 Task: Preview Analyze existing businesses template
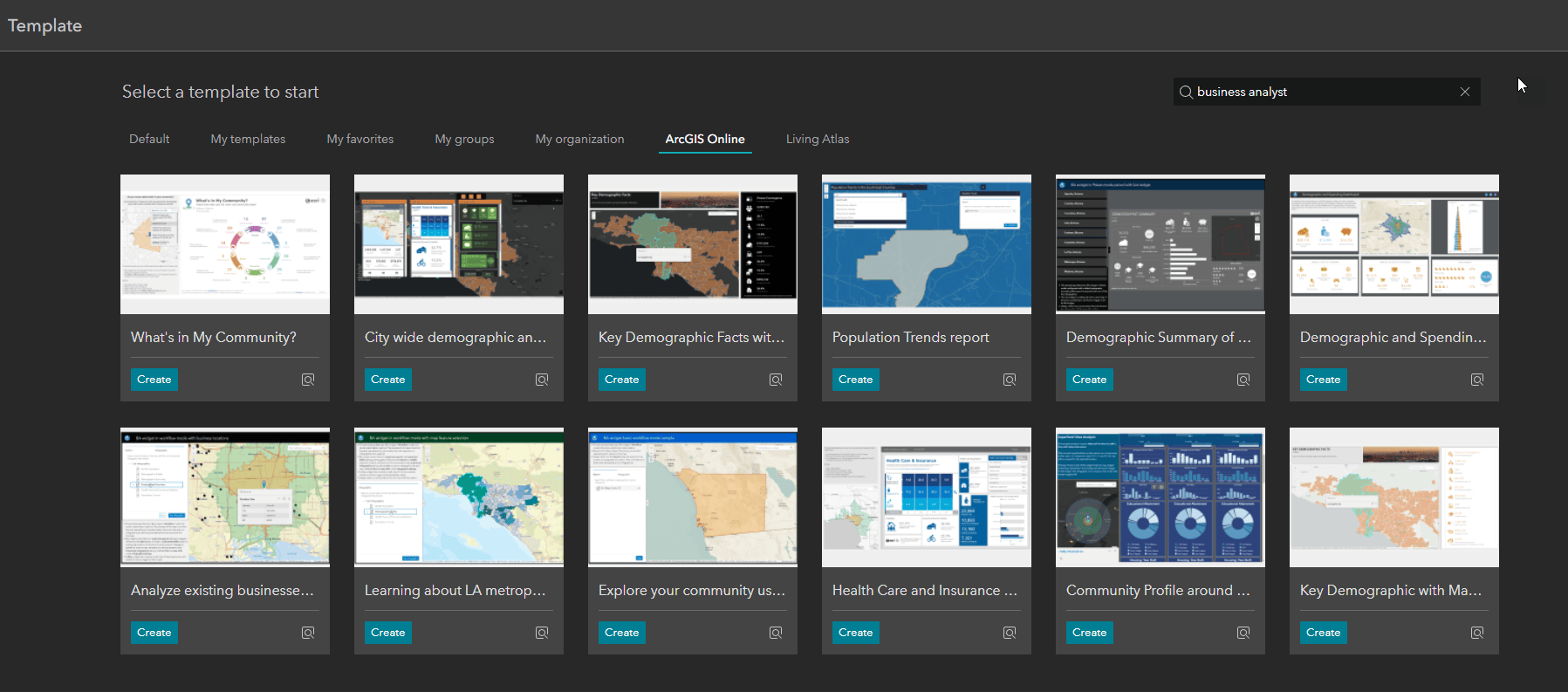(308, 633)
